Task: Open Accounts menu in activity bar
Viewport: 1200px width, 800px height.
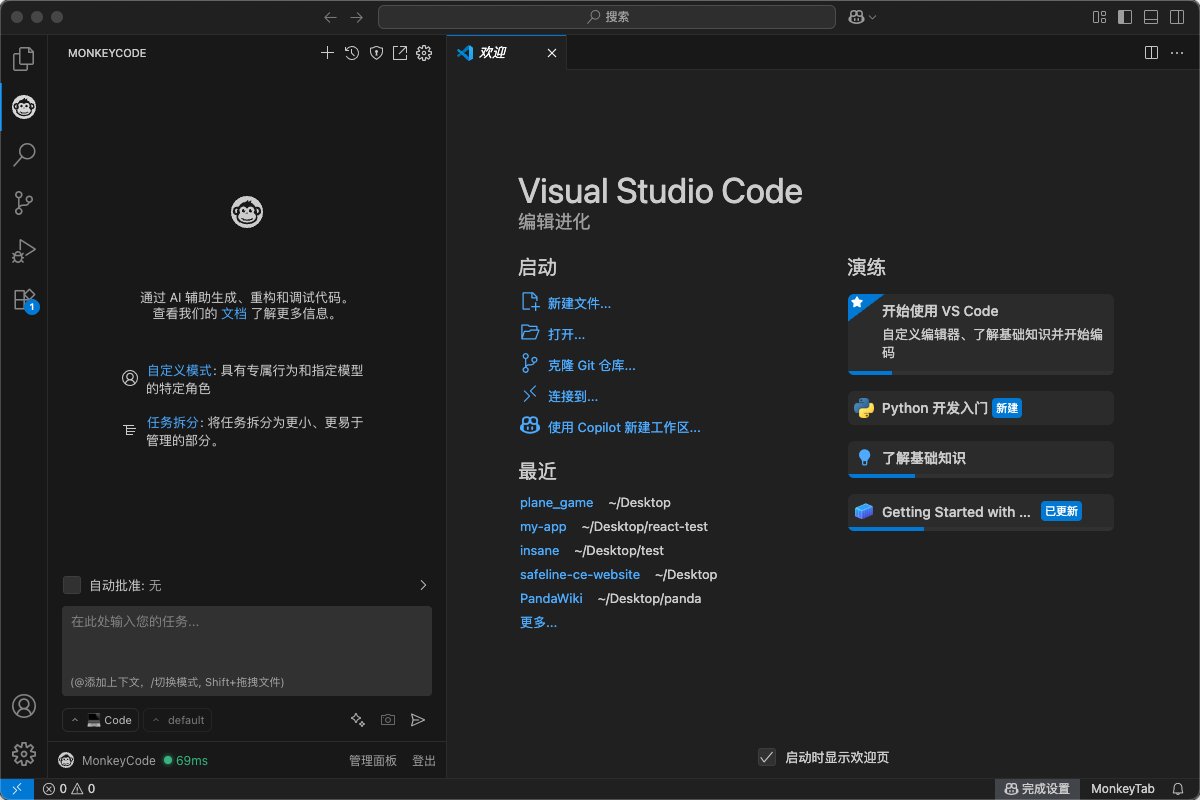Action: tap(24, 706)
